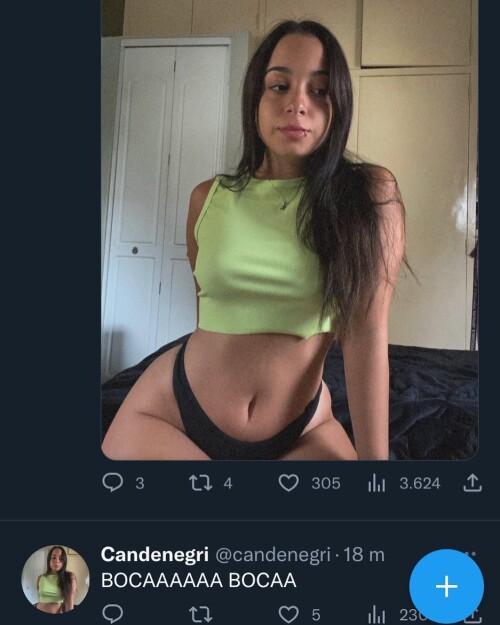Open the 3.624 views number on the photo tweet
The height and width of the screenshot is (625, 500).
click(x=420, y=483)
